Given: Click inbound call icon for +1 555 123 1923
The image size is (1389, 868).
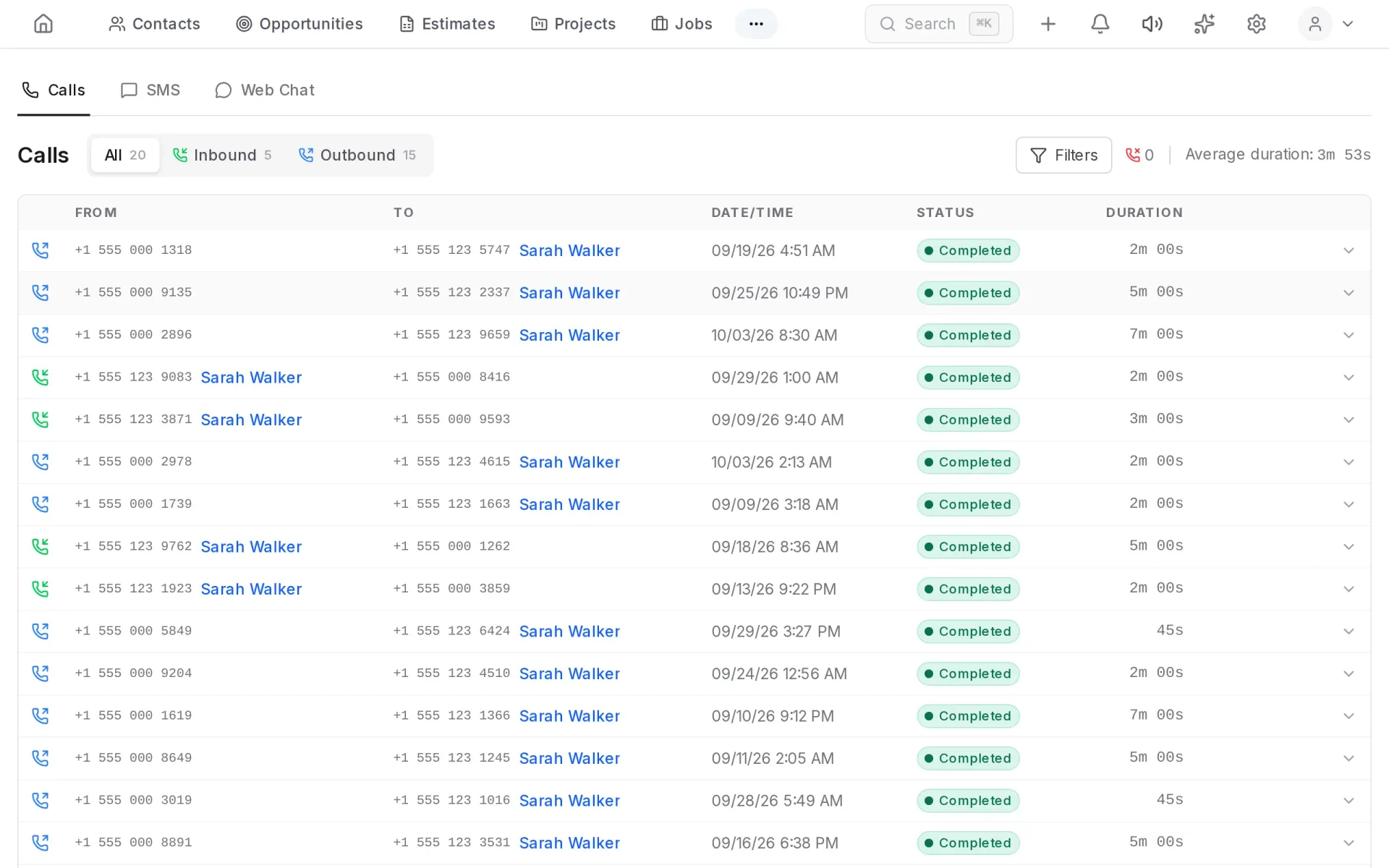Looking at the screenshot, I should [41, 589].
